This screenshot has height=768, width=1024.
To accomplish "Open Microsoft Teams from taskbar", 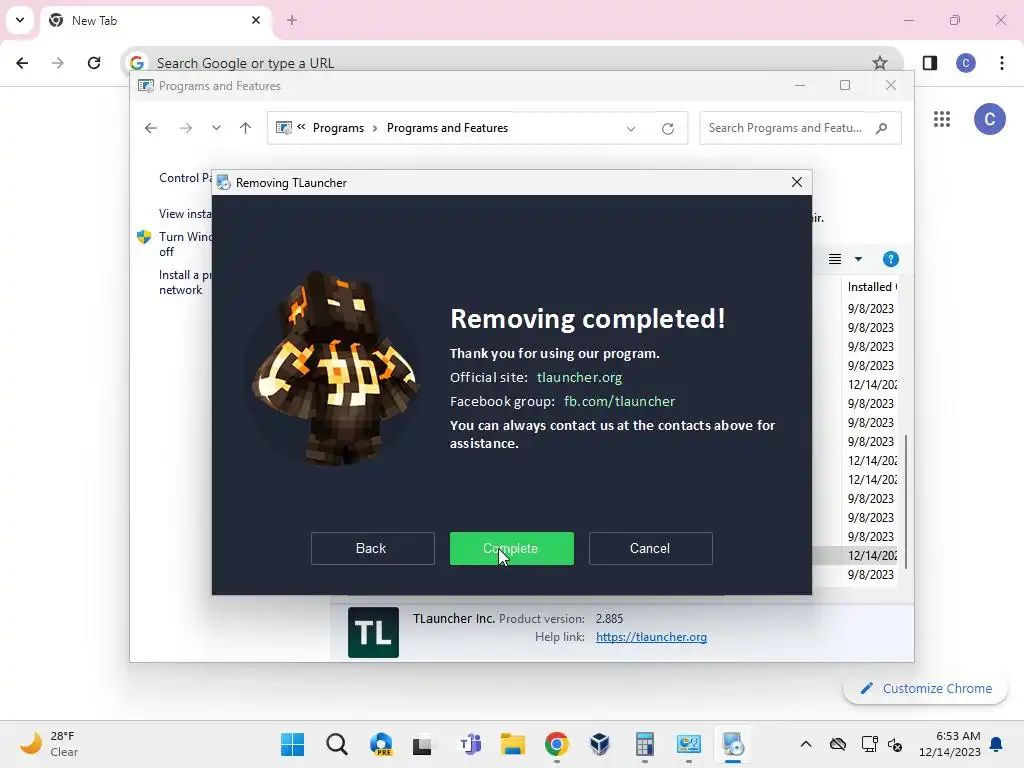I will pyautogui.click(x=470, y=744).
